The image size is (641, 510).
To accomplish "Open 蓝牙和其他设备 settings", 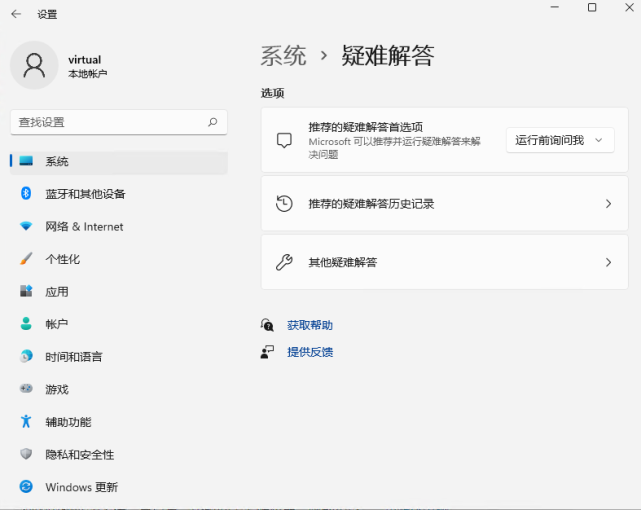I will click(119, 194).
